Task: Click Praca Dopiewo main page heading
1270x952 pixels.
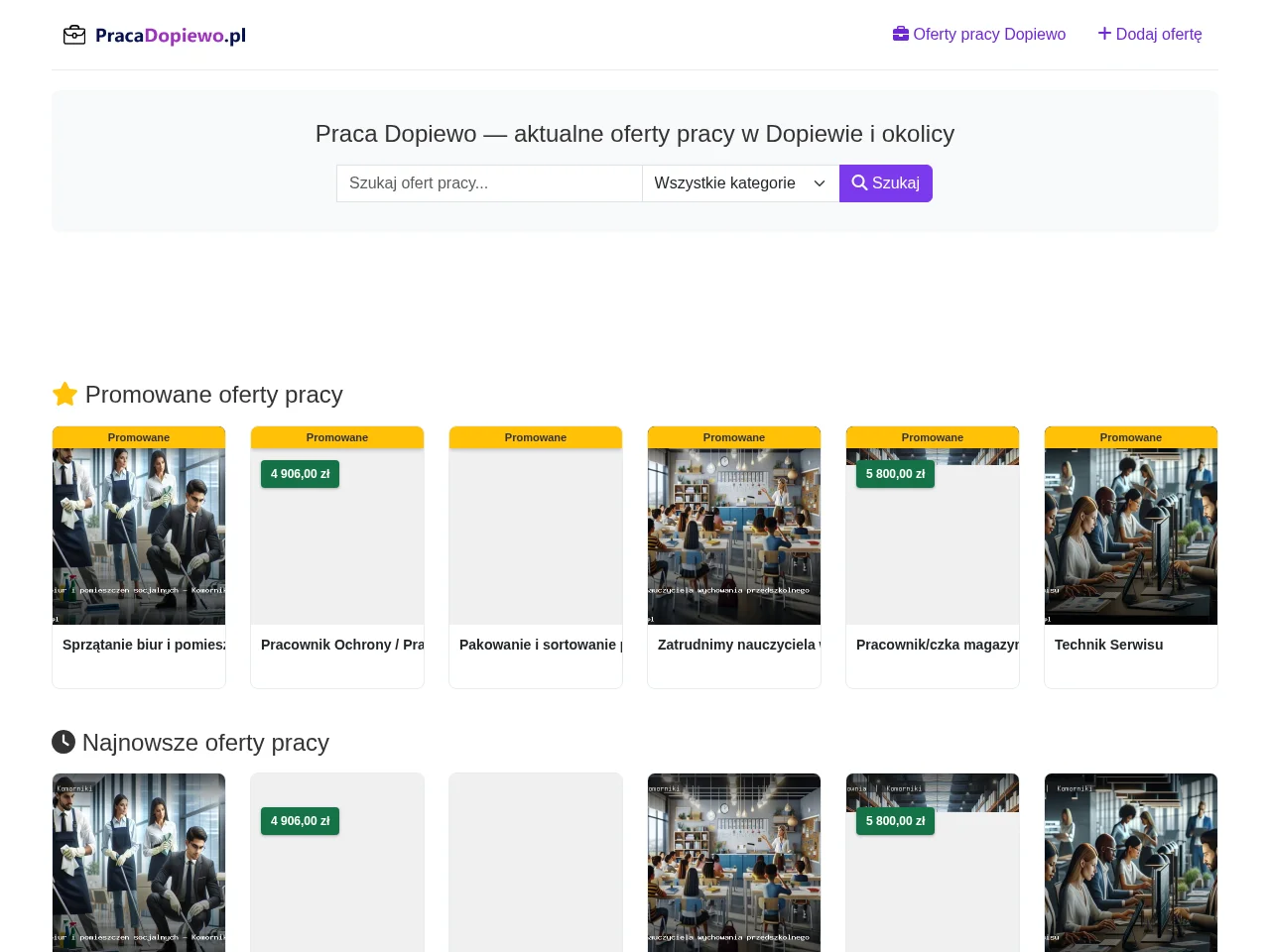Action: click(635, 134)
